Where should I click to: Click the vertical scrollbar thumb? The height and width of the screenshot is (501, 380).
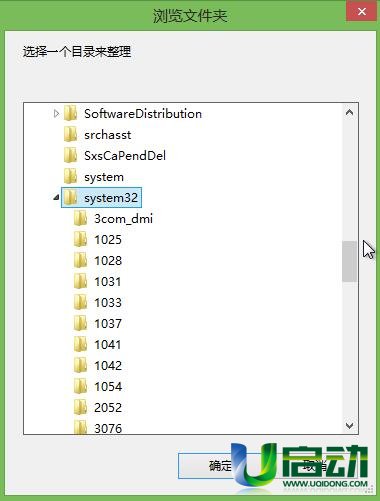349,261
